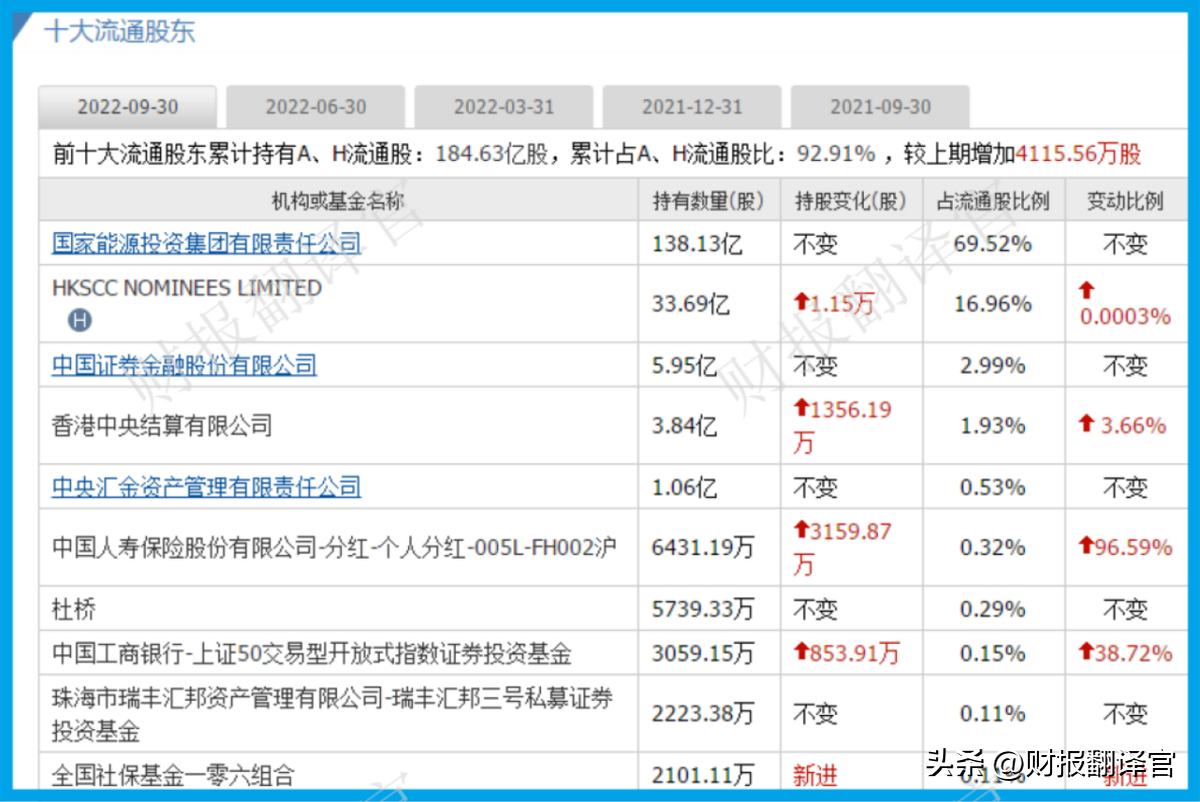
Task: Click the 5739.33万 holding value
Action: coord(703,609)
